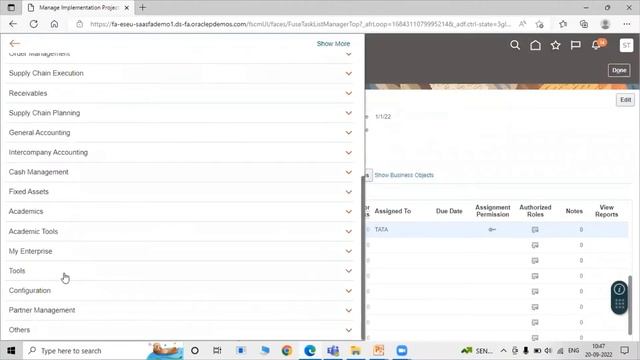
Task: Open Microsoft Edge taskbar icon
Action: [310, 351]
